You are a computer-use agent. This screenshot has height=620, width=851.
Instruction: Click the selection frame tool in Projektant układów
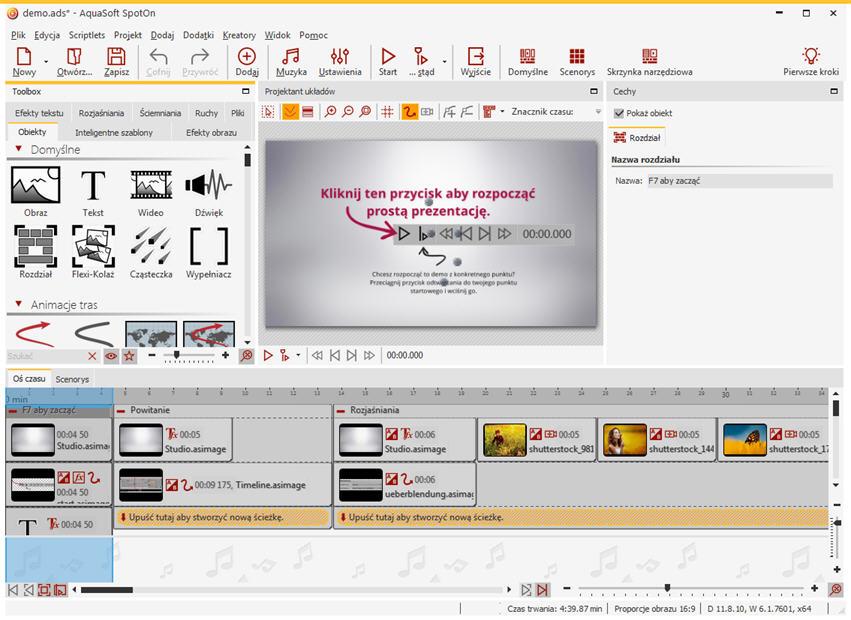[x=268, y=112]
